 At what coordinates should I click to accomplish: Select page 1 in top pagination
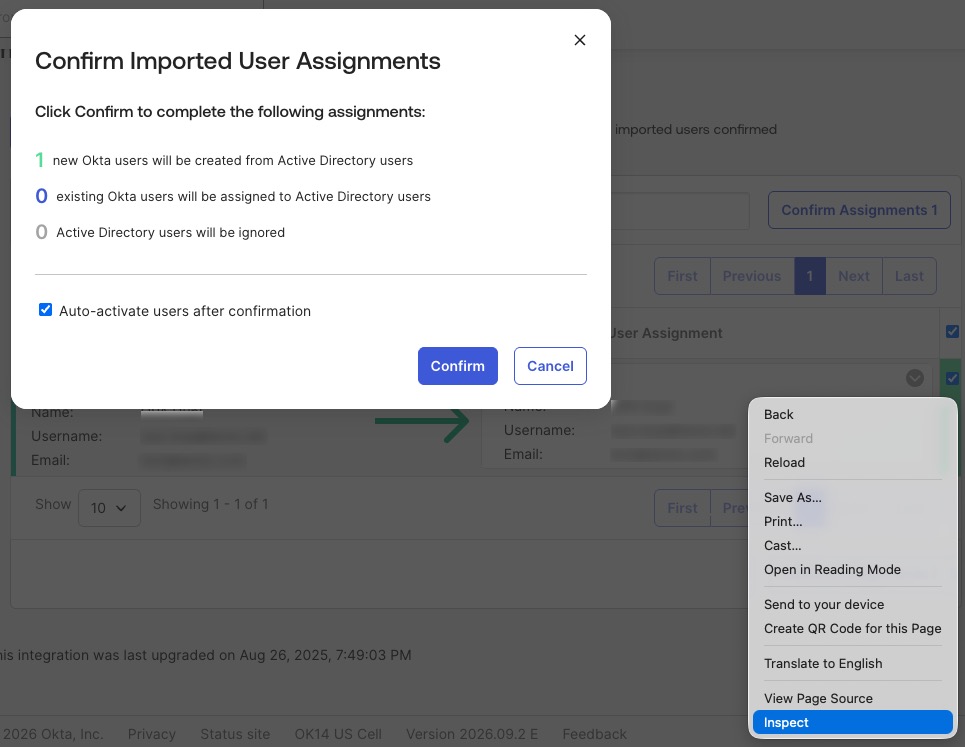coord(810,276)
